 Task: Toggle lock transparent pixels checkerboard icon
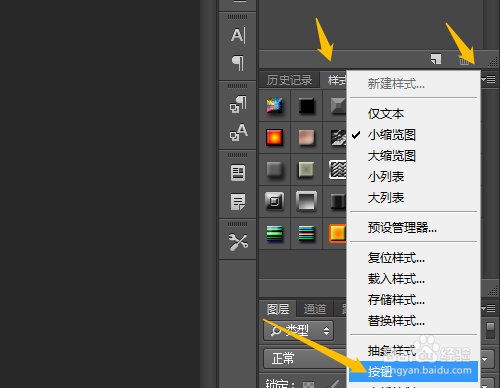(x=308, y=385)
